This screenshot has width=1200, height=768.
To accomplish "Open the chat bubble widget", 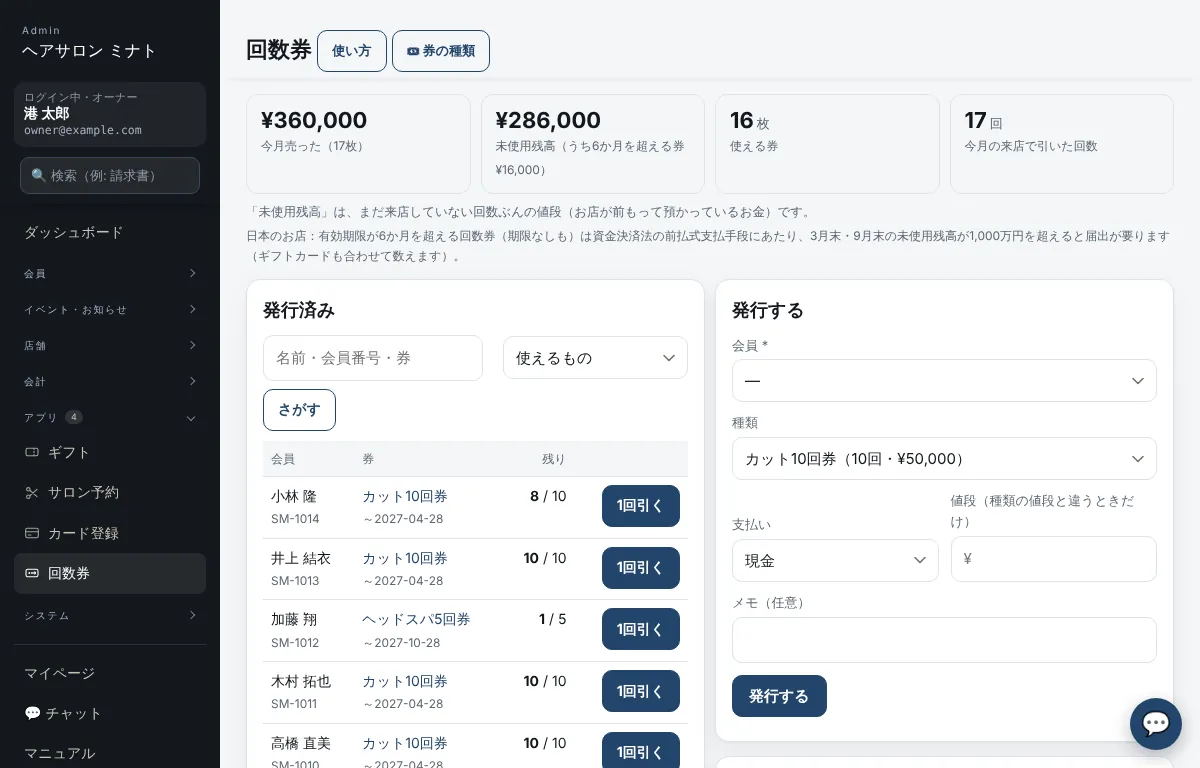I will tap(1156, 724).
